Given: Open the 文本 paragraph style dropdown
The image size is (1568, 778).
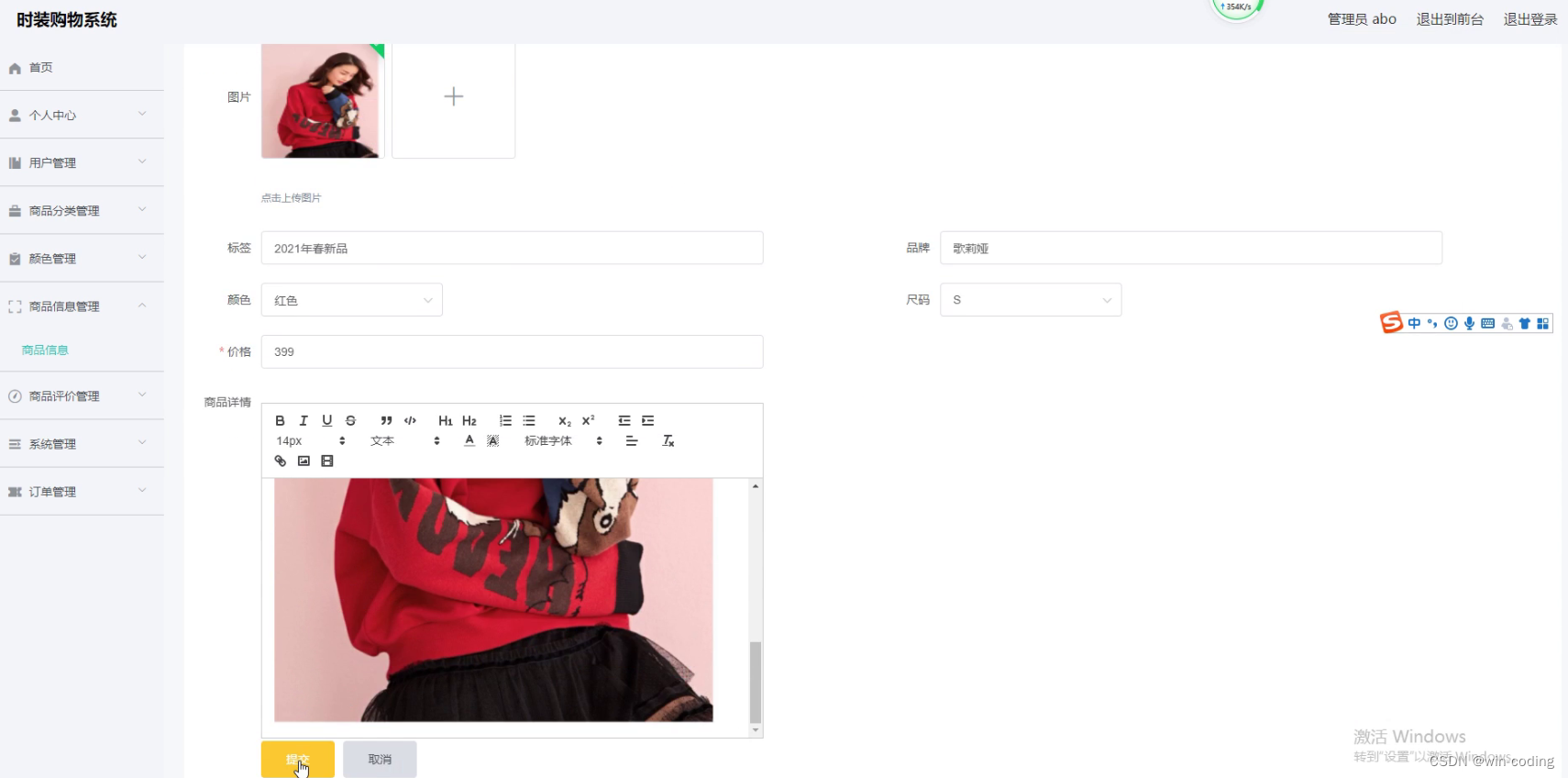Looking at the screenshot, I should [405, 440].
